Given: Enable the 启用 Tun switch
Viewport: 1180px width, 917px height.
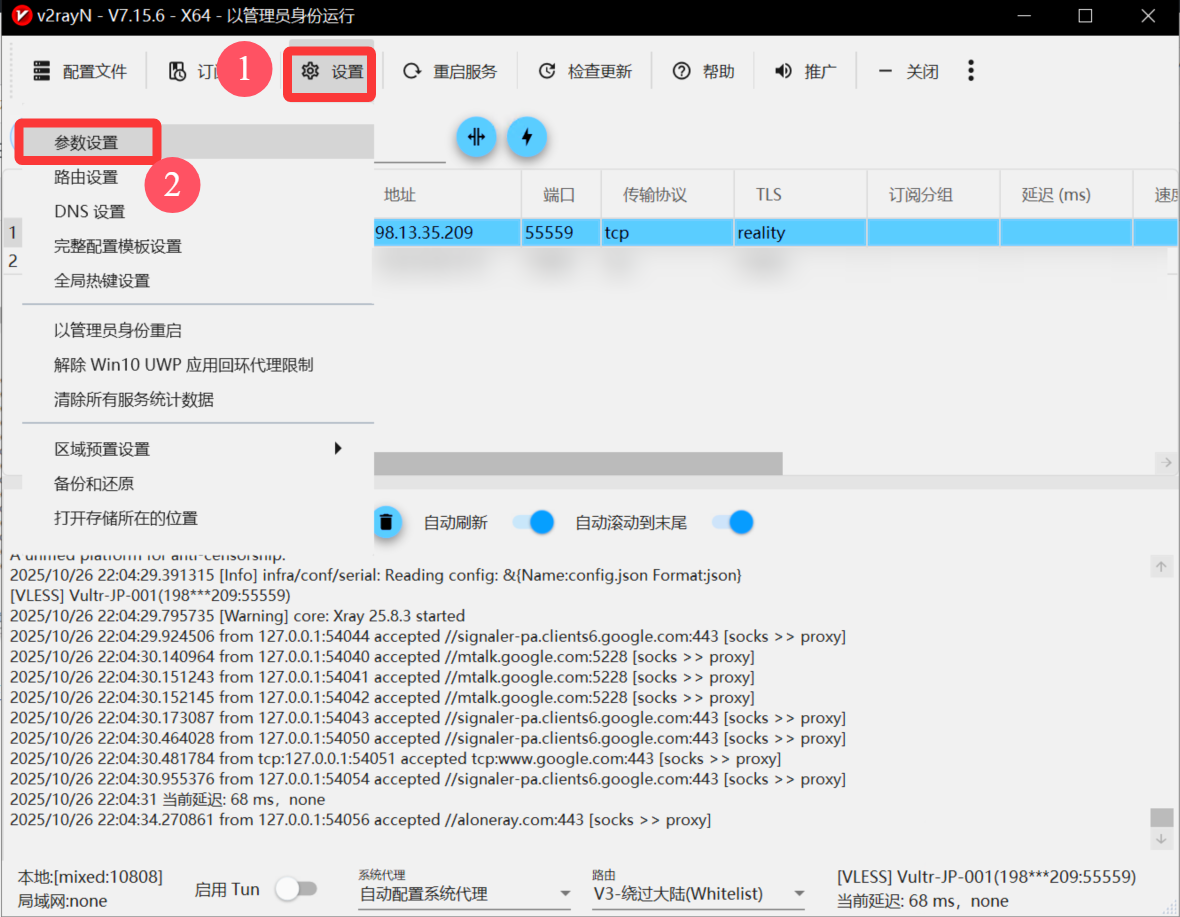Looking at the screenshot, I should coord(296,888).
